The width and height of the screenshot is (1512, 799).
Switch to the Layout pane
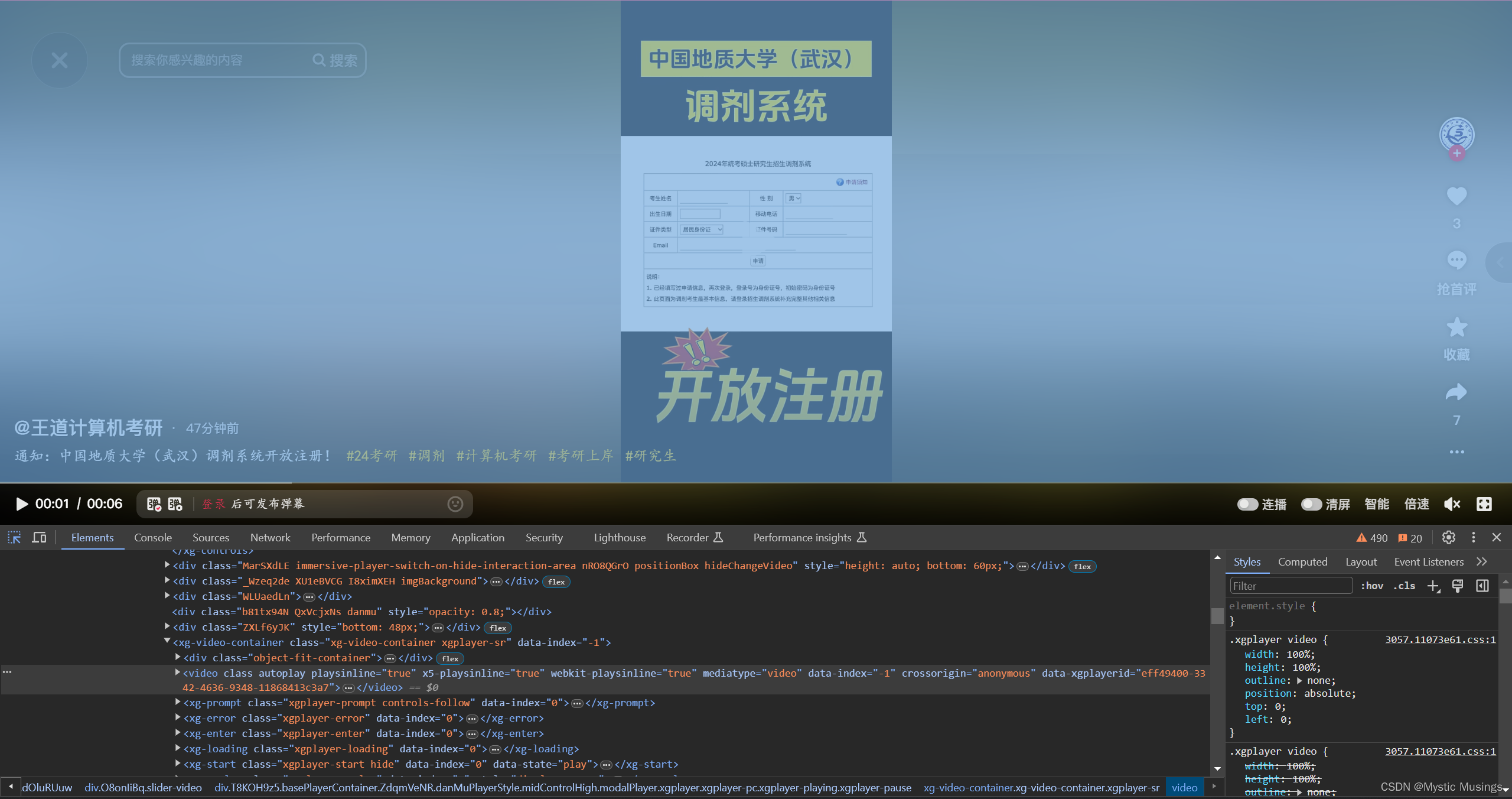1361,562
